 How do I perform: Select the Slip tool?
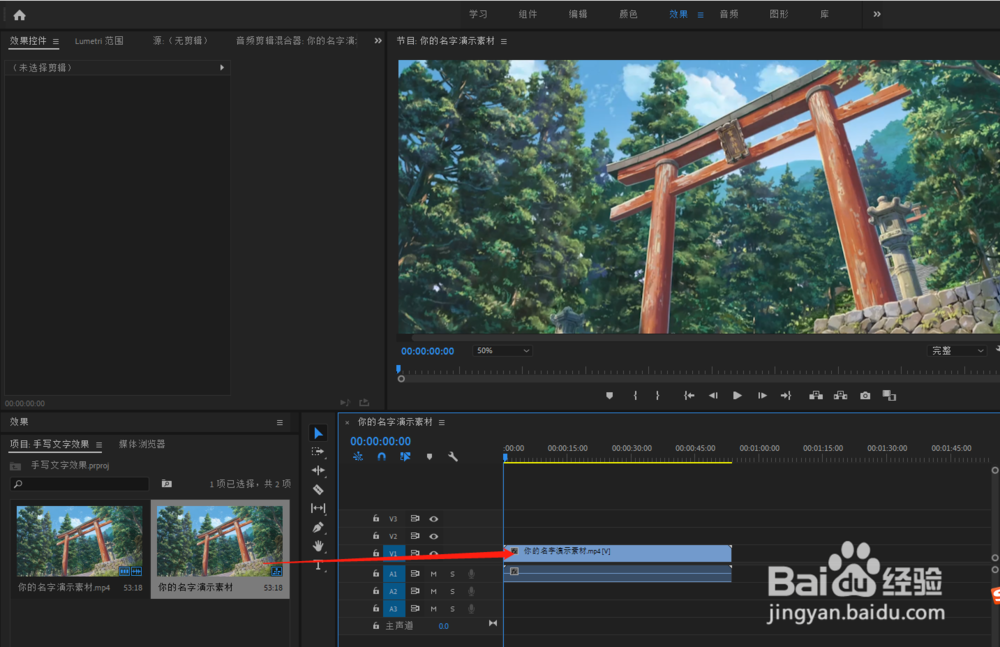pos(318,508)
